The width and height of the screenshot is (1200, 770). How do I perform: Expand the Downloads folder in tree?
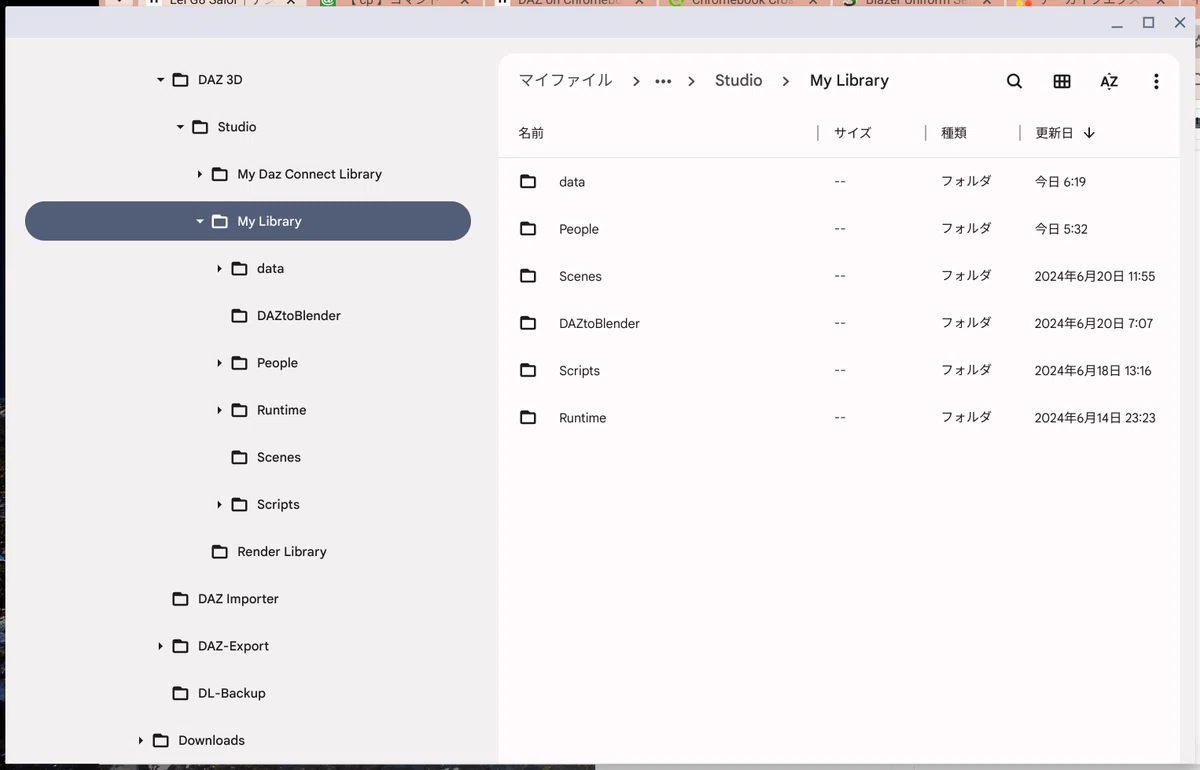[140, 740]
